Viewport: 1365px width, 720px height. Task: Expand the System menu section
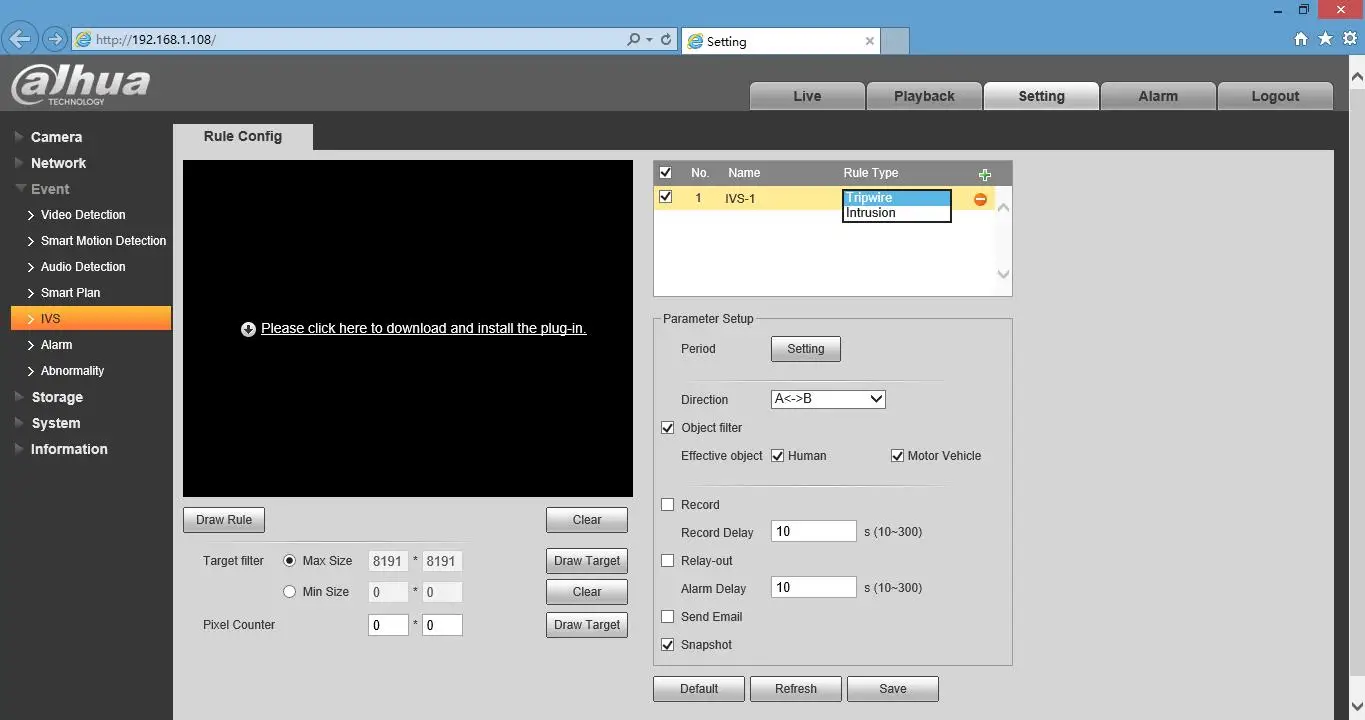(x=55, y=423)
